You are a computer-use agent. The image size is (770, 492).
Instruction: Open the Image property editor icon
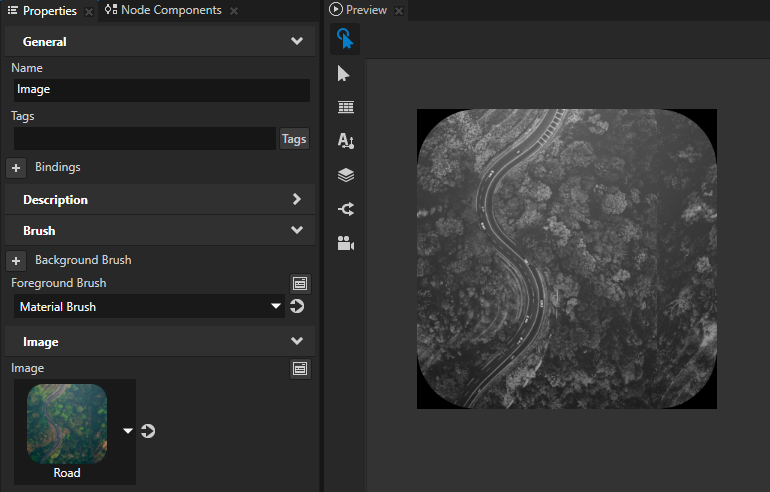tap(299, 368)
